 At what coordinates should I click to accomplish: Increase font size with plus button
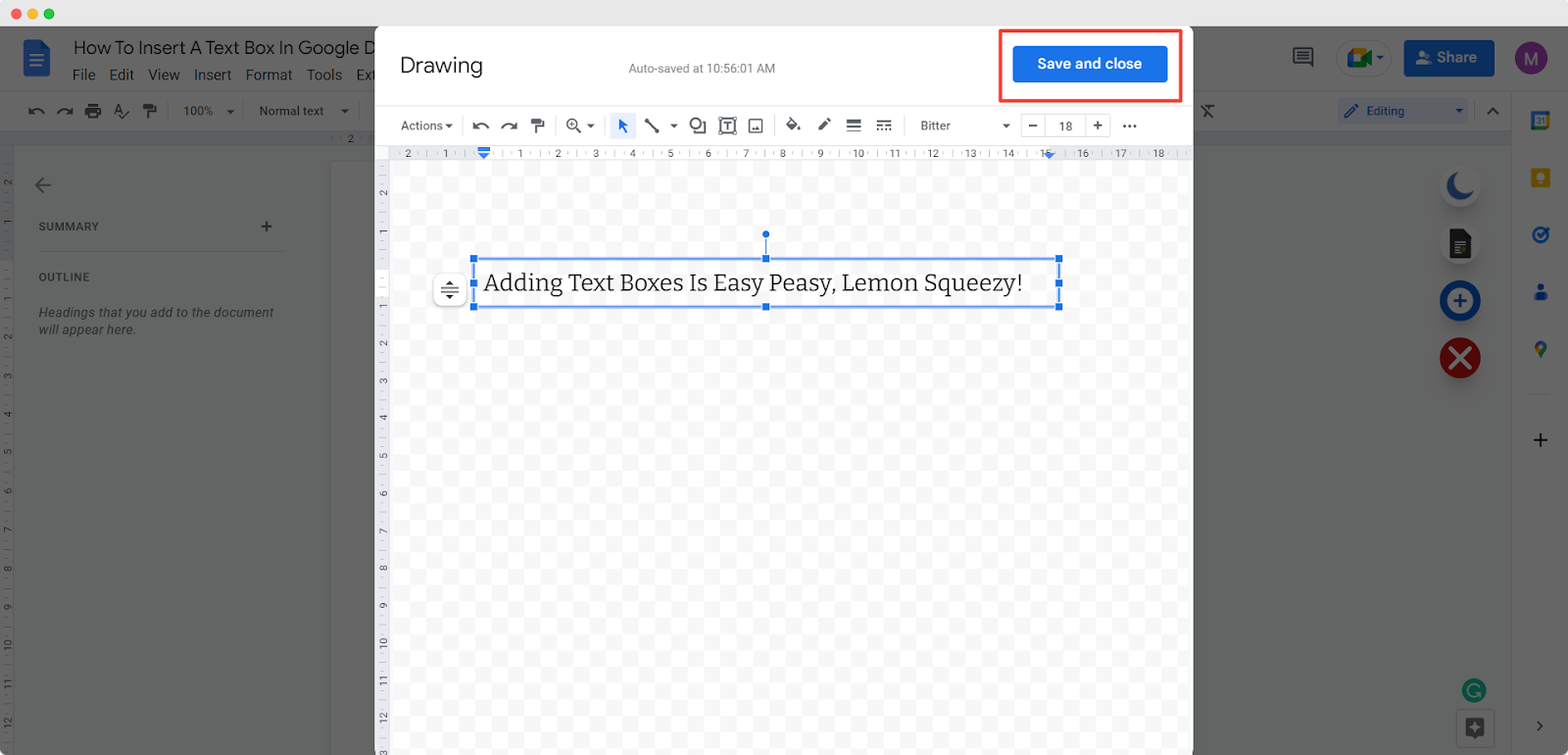click(1098, 126)
